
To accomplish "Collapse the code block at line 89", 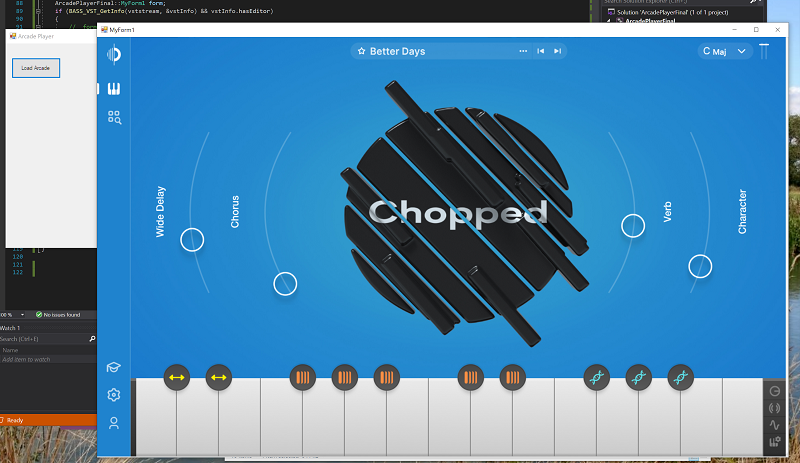I will [38, 11].
